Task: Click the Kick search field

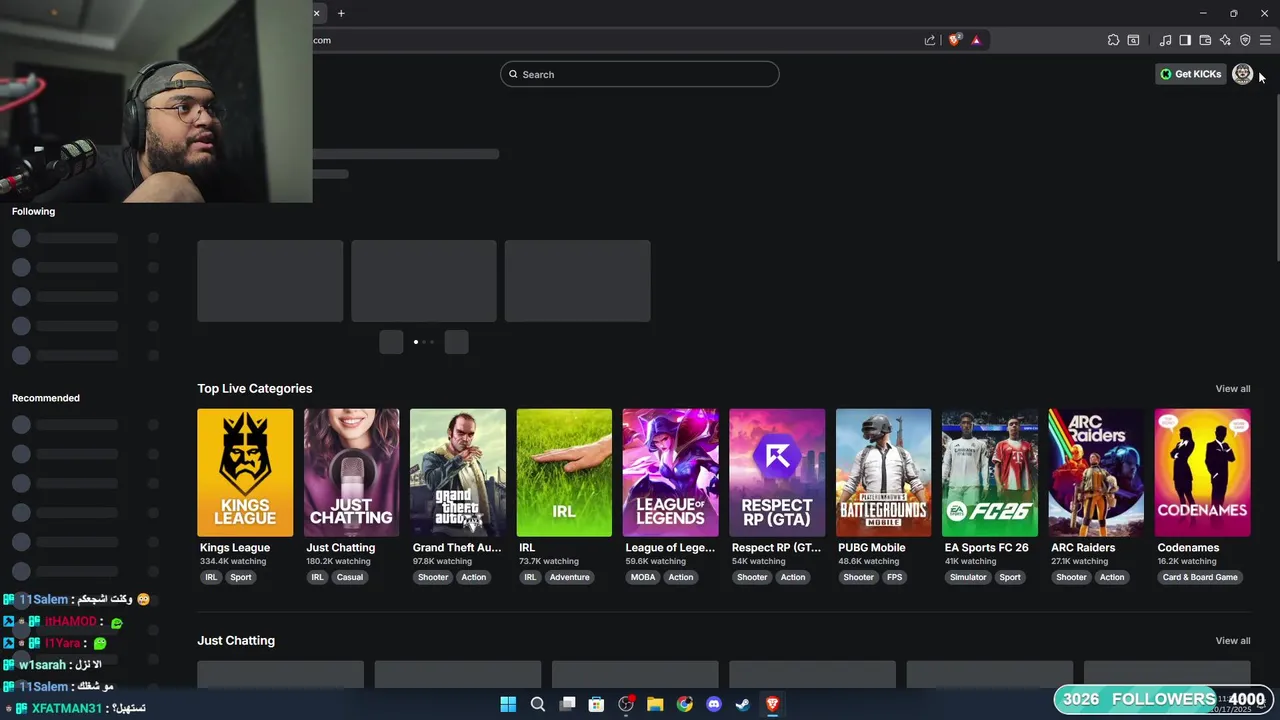Action: point(640,74)
